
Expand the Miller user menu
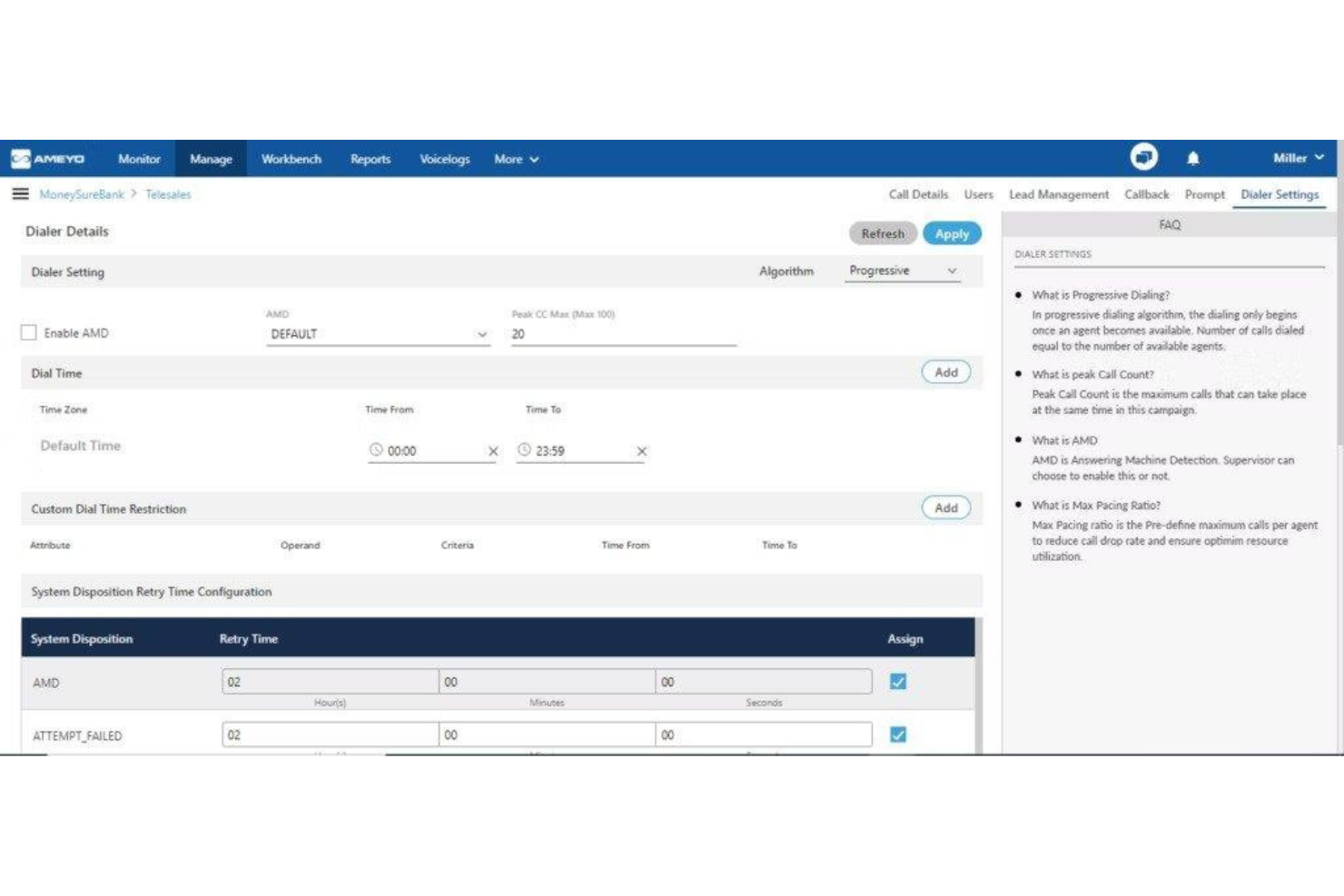pos(1298,158)
